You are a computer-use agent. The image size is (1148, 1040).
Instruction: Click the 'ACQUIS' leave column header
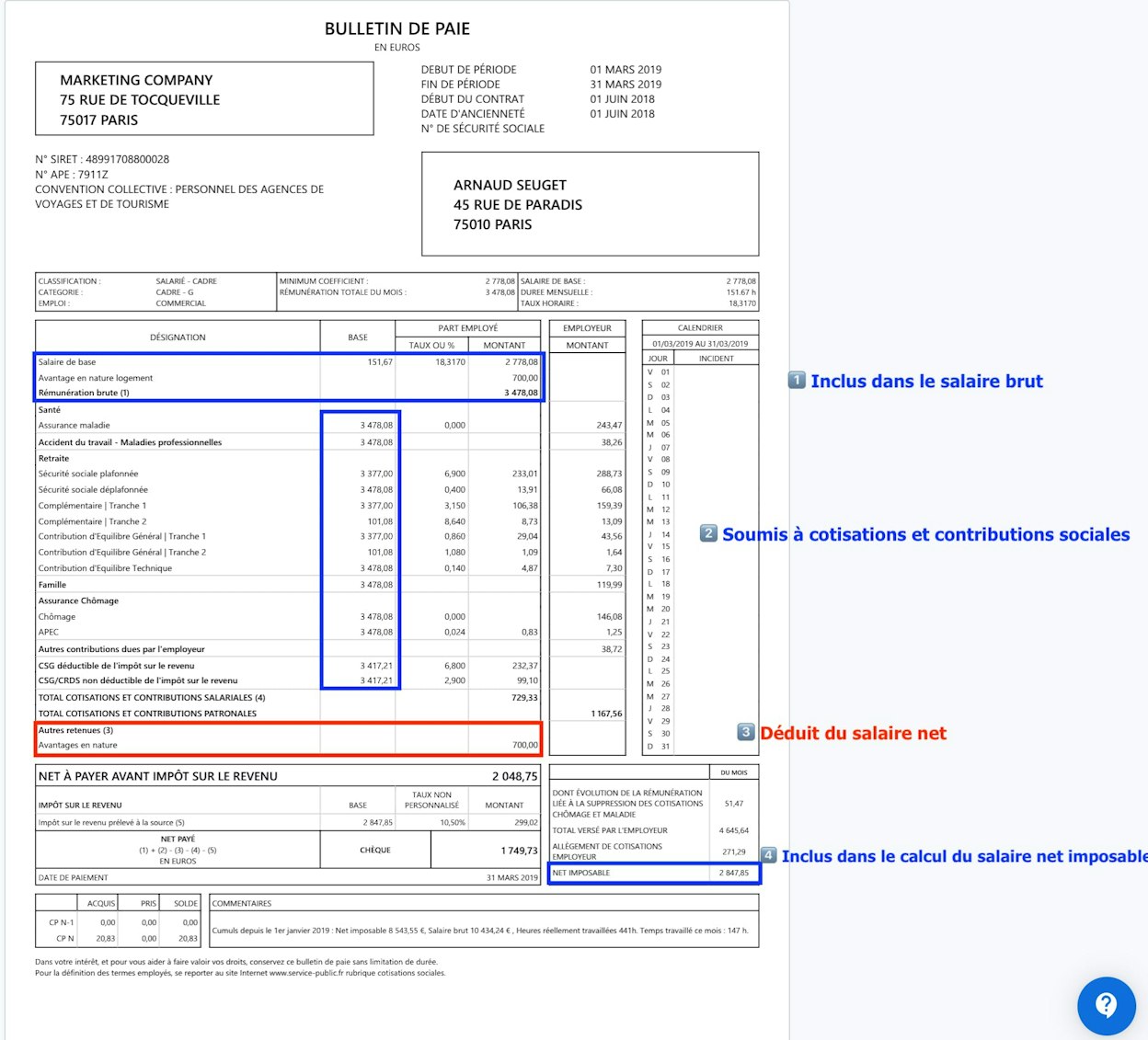[x=101, y=904]
